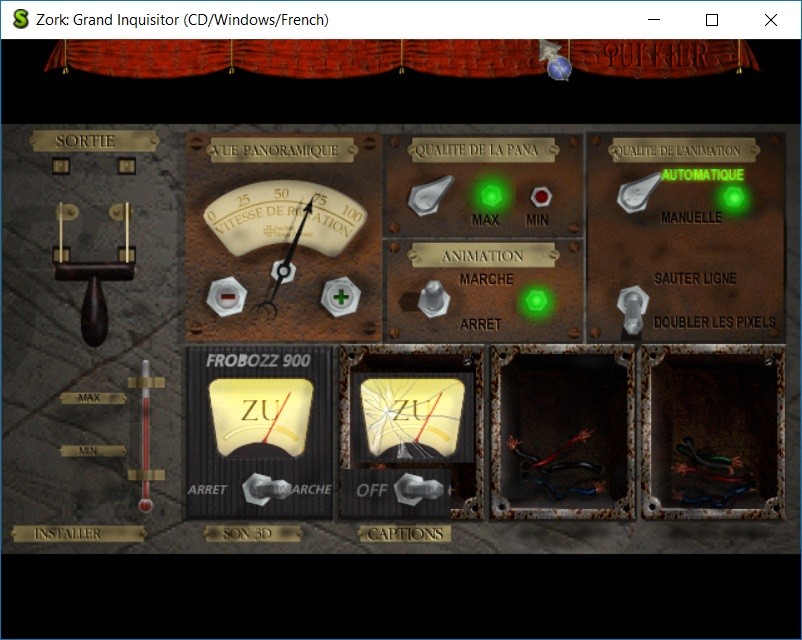Toggle the Captions OFF switch
The width and height of the screenshot is (802, 640).
418,489
